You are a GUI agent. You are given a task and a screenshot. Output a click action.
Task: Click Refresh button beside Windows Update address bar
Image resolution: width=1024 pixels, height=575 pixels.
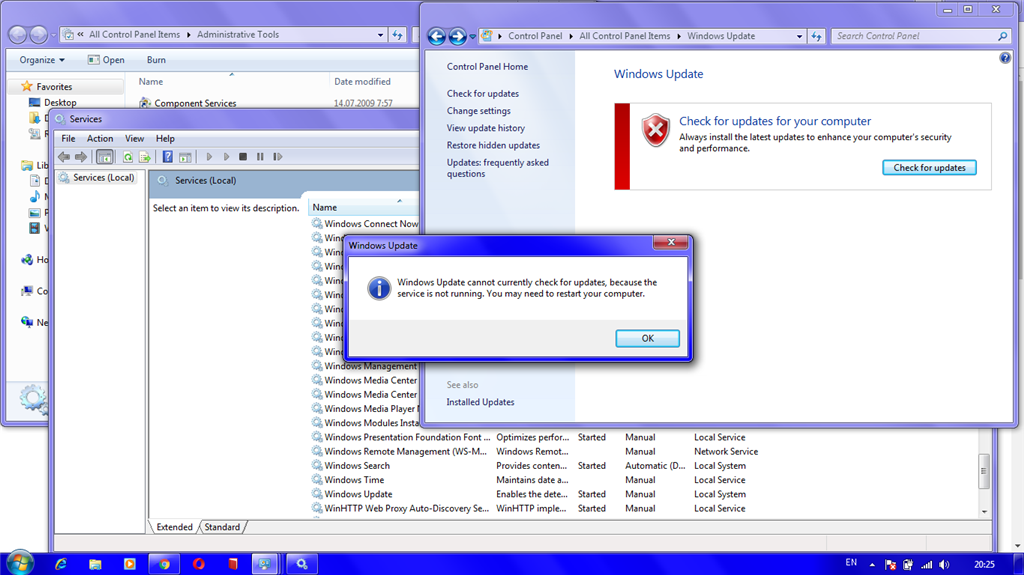point(816,37)
